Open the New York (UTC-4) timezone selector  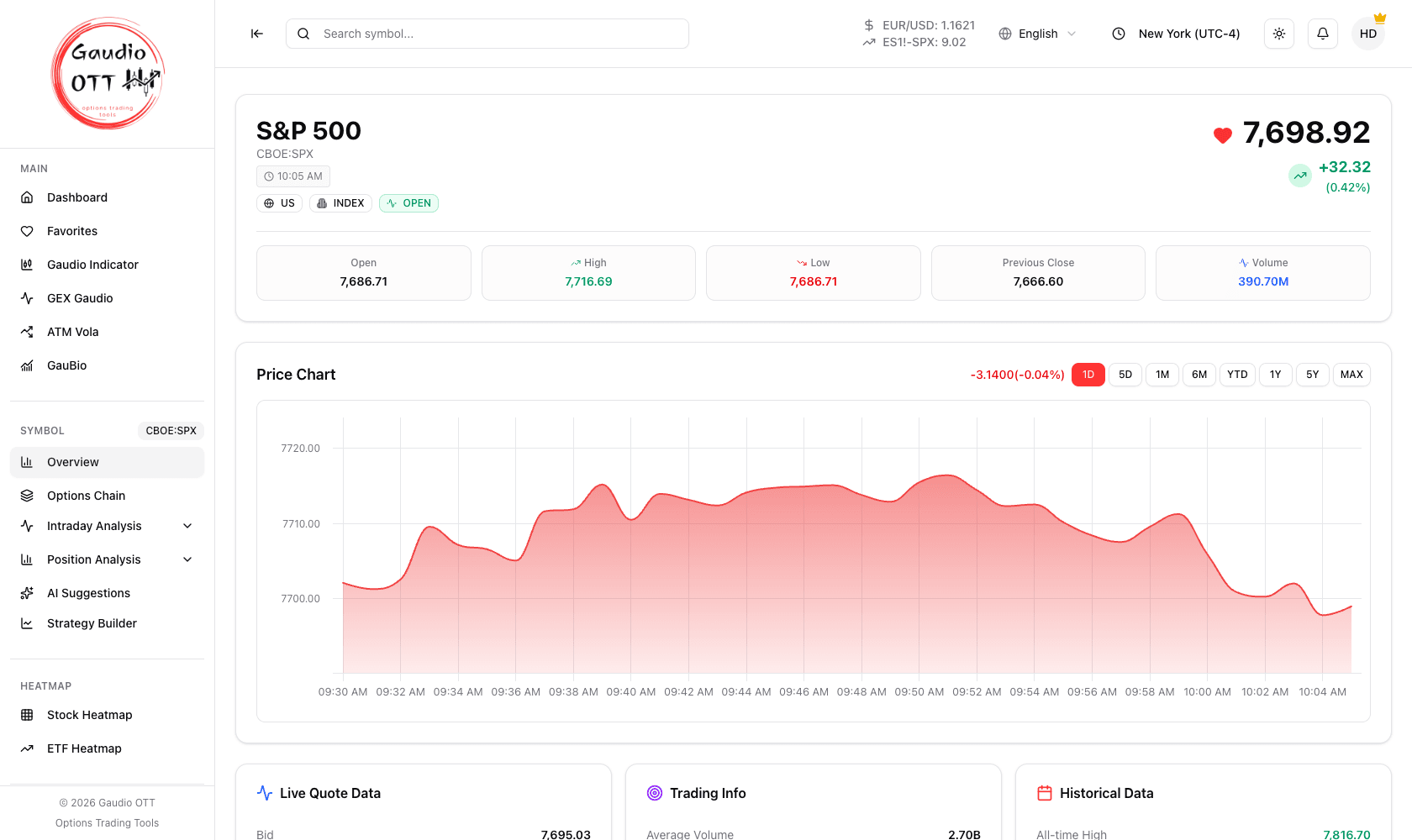click(1177, 34)
